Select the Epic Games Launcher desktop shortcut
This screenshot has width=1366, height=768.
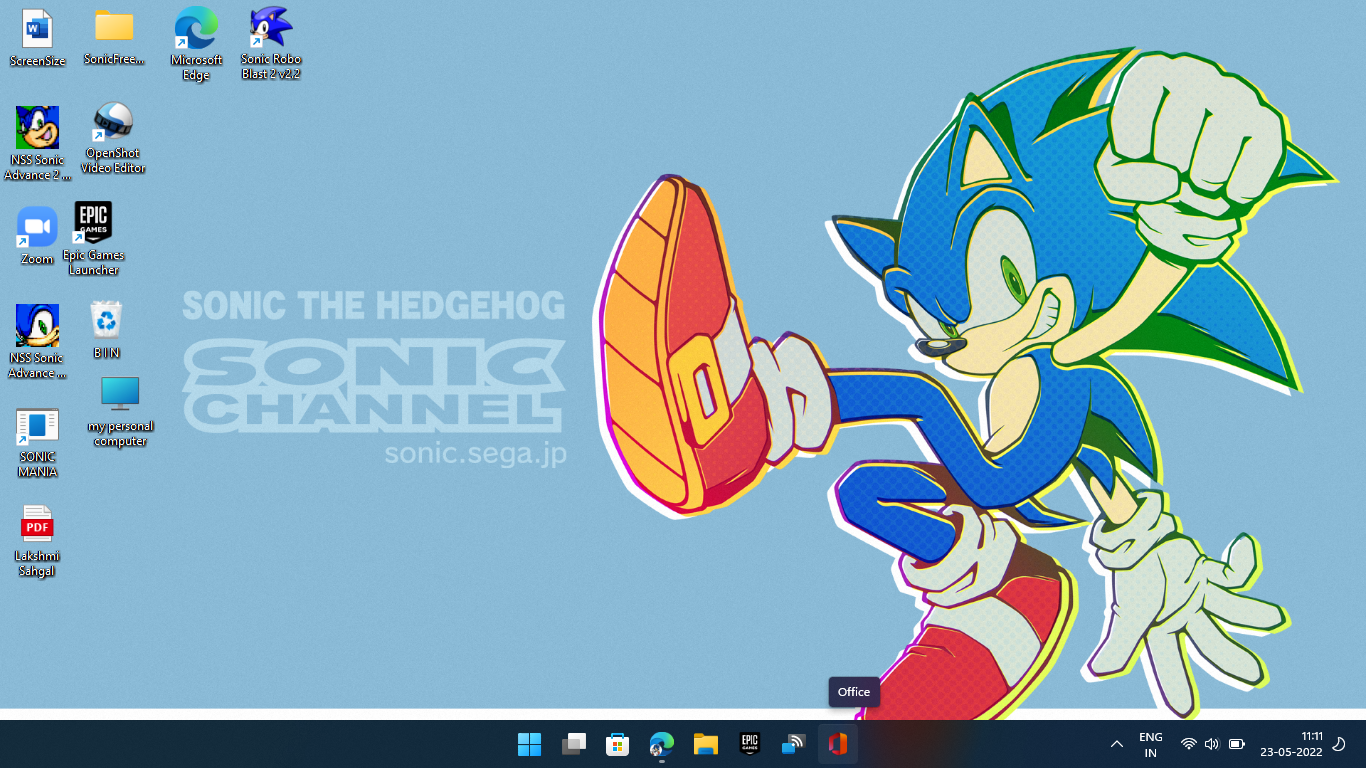[93, 239]
